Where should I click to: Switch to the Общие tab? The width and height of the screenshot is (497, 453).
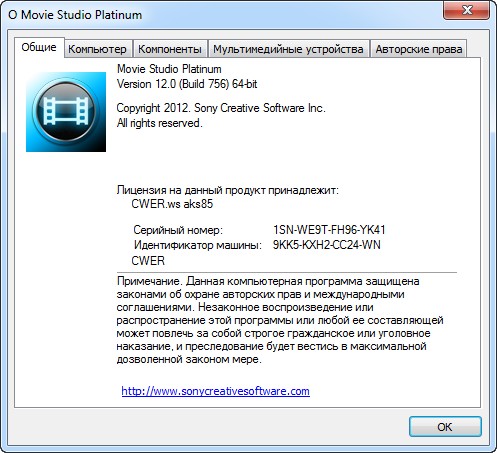[x=39, y=47]
